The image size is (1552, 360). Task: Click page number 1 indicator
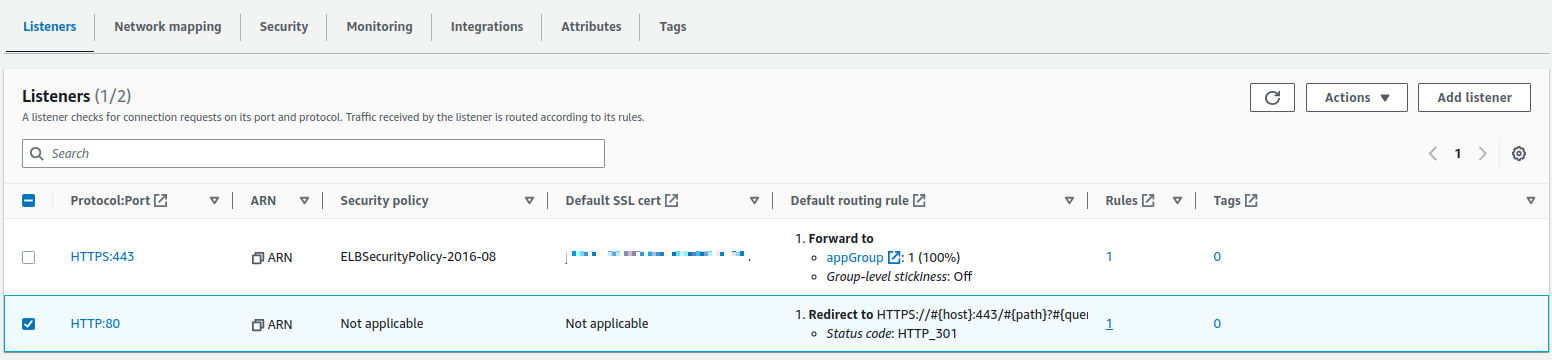pyautogui.click(x=1458, y=154)
